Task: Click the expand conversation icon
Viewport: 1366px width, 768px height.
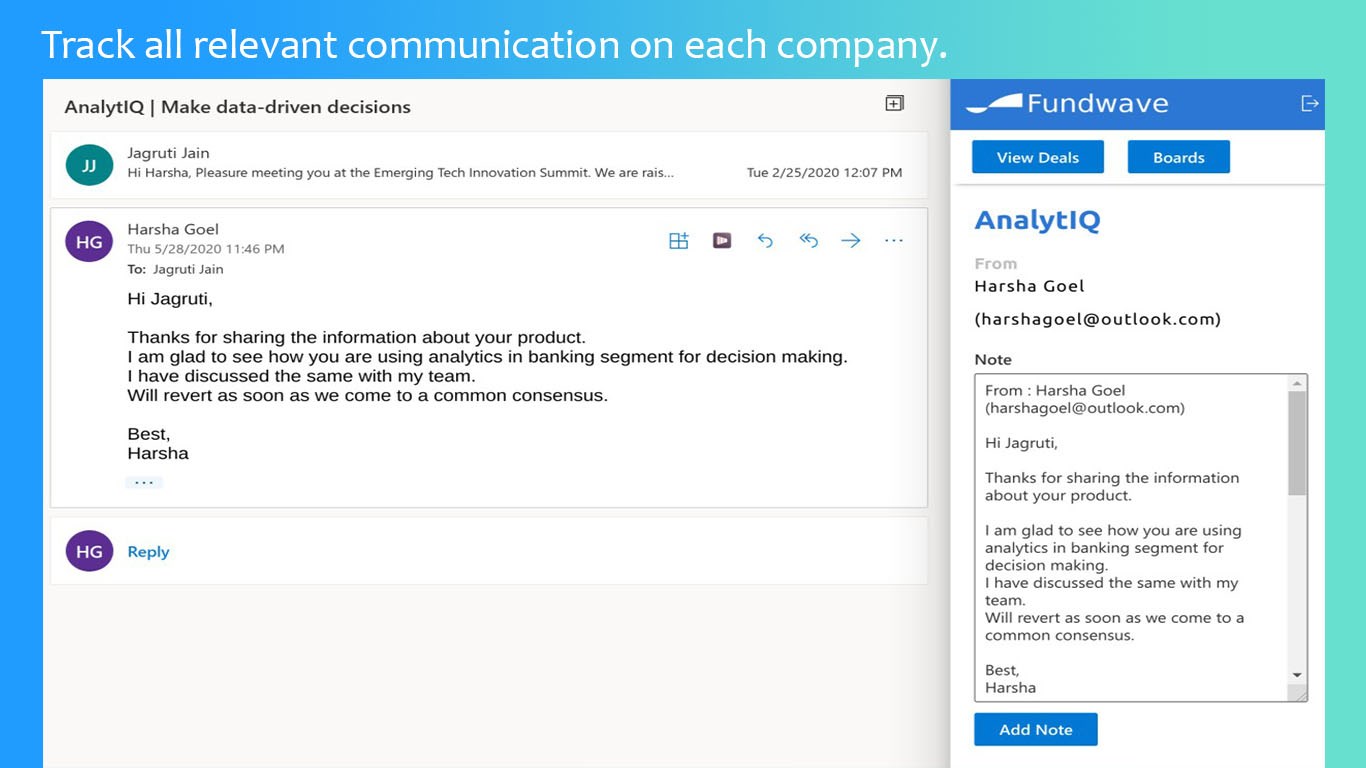Action: click(x=895, y=104)
